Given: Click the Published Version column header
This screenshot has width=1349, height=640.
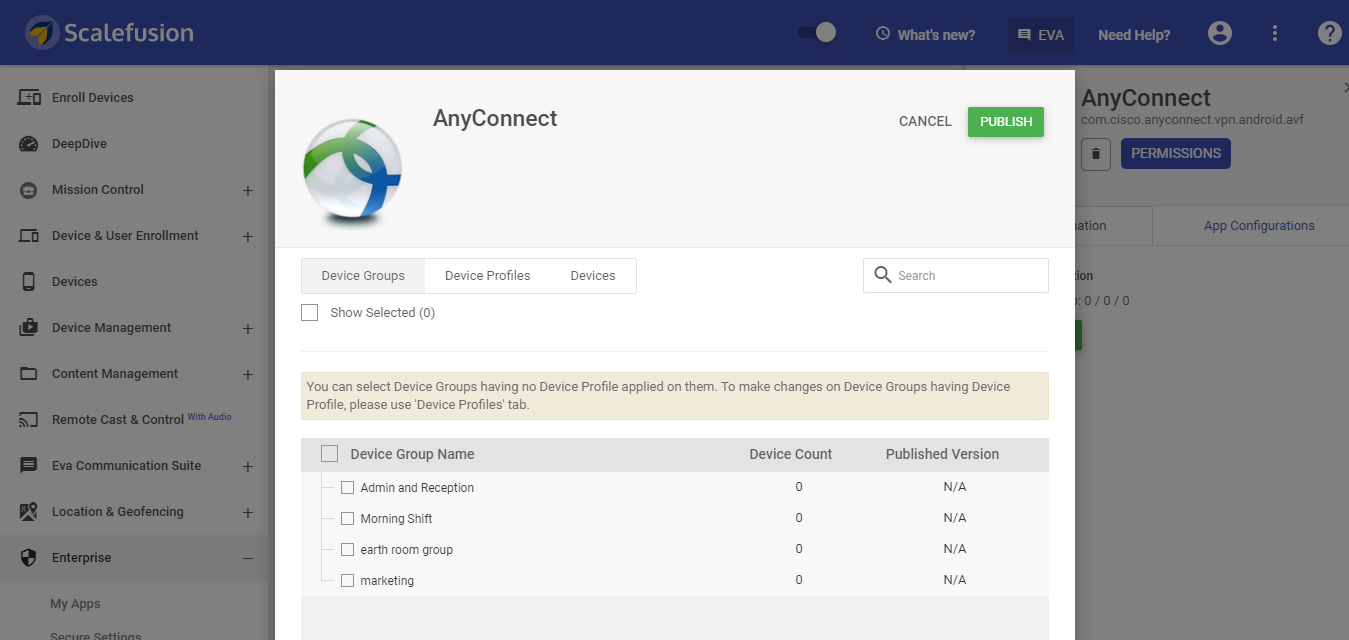Looking at the screenshot, I should (942, 454).
